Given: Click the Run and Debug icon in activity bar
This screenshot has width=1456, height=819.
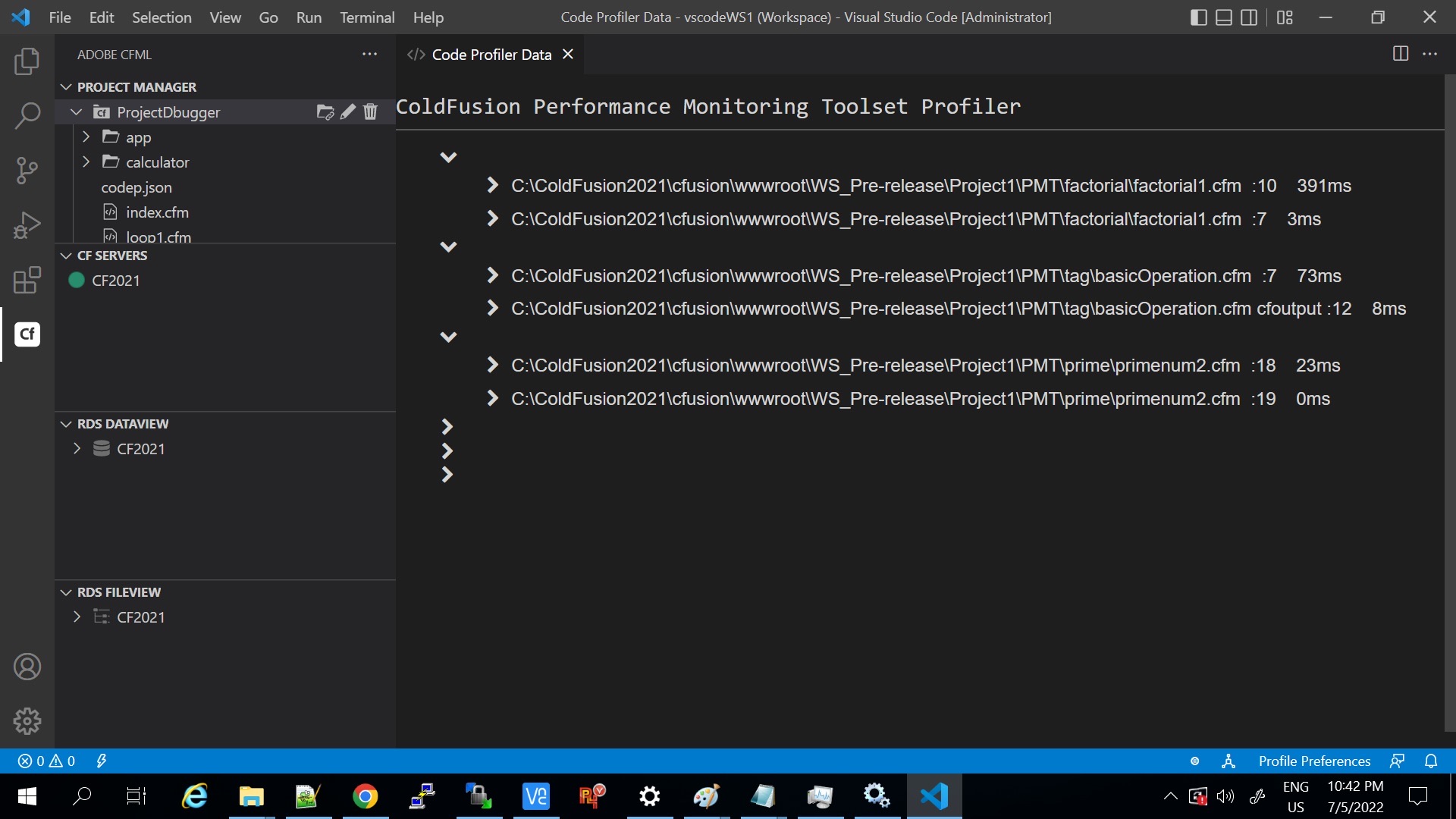Looking at the screenshot, I should [x=27, y=223].
